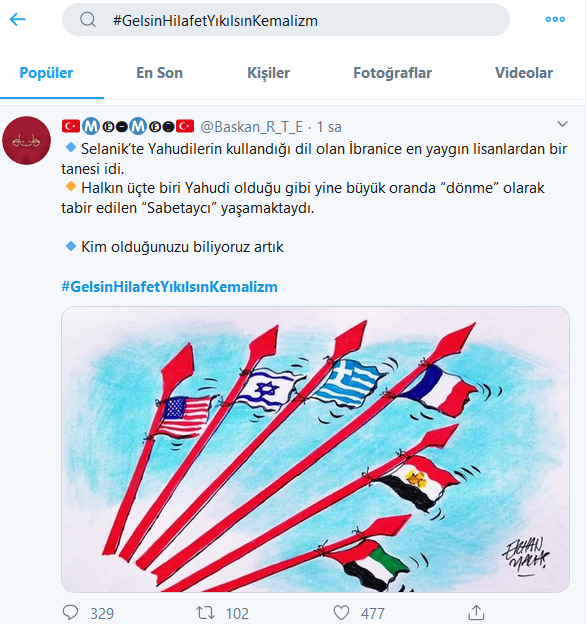The image size is (586, 624).
Task: Open the Kişiler tab
Action: [x=269, y=73]
